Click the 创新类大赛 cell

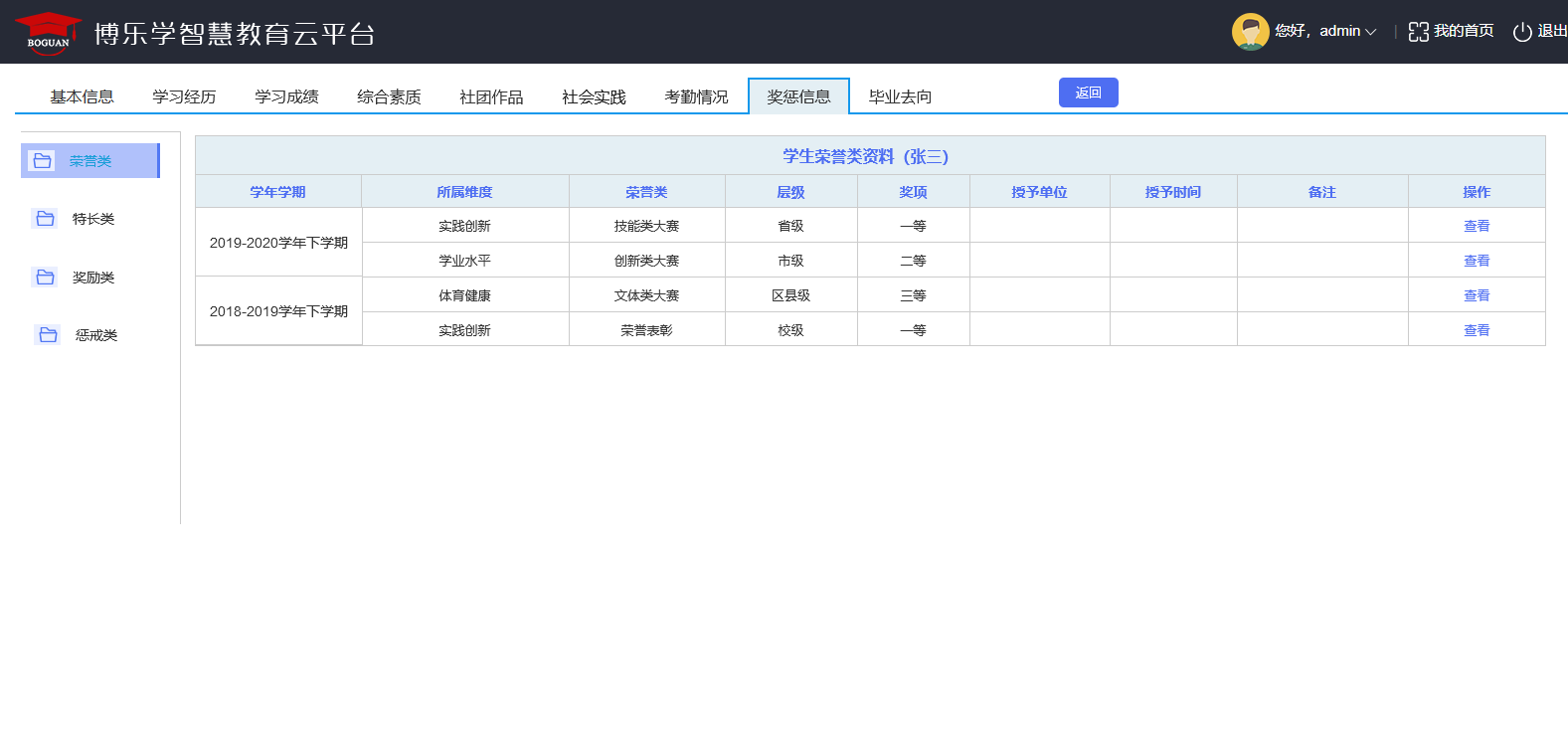(647, 261)
